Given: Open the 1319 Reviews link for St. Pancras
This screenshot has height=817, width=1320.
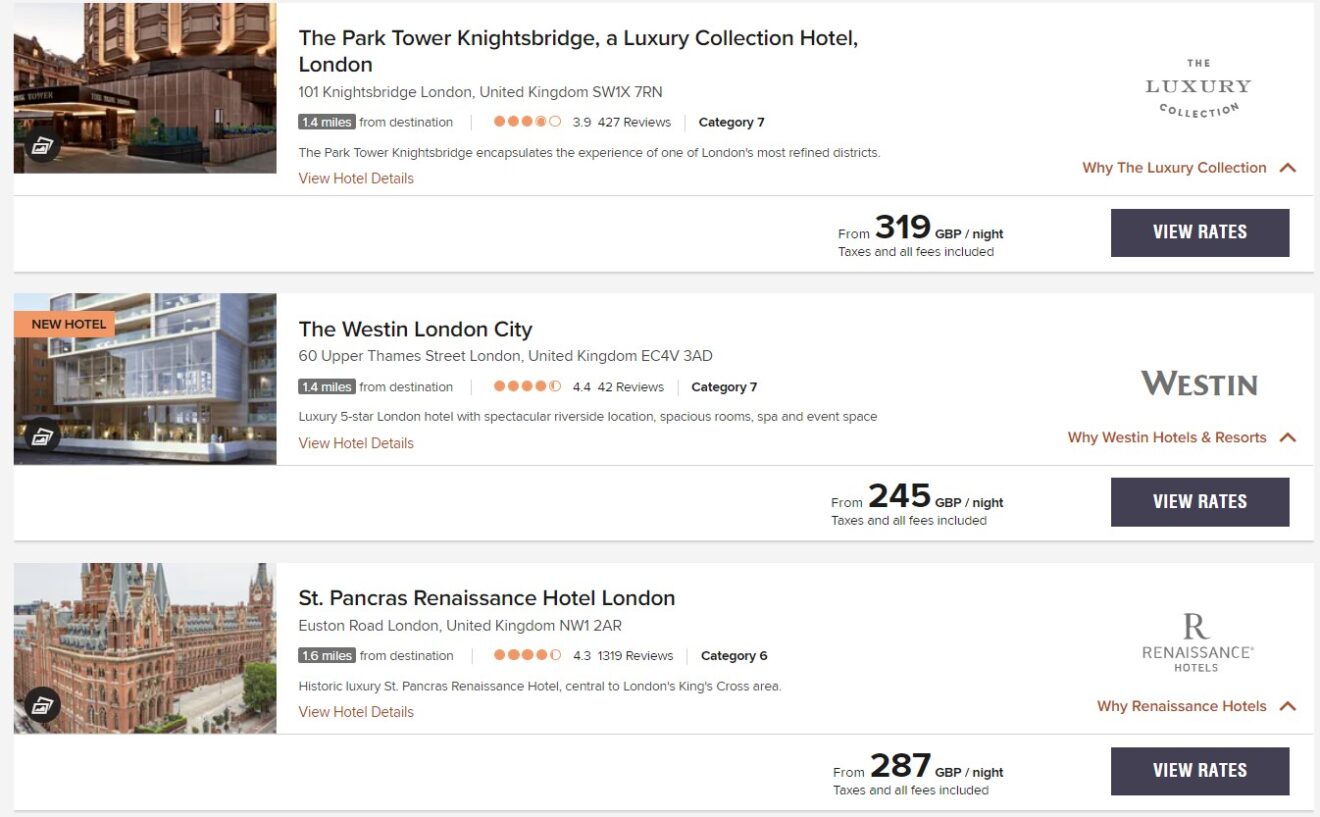Looking at the screenshot, I should (637, 655).
